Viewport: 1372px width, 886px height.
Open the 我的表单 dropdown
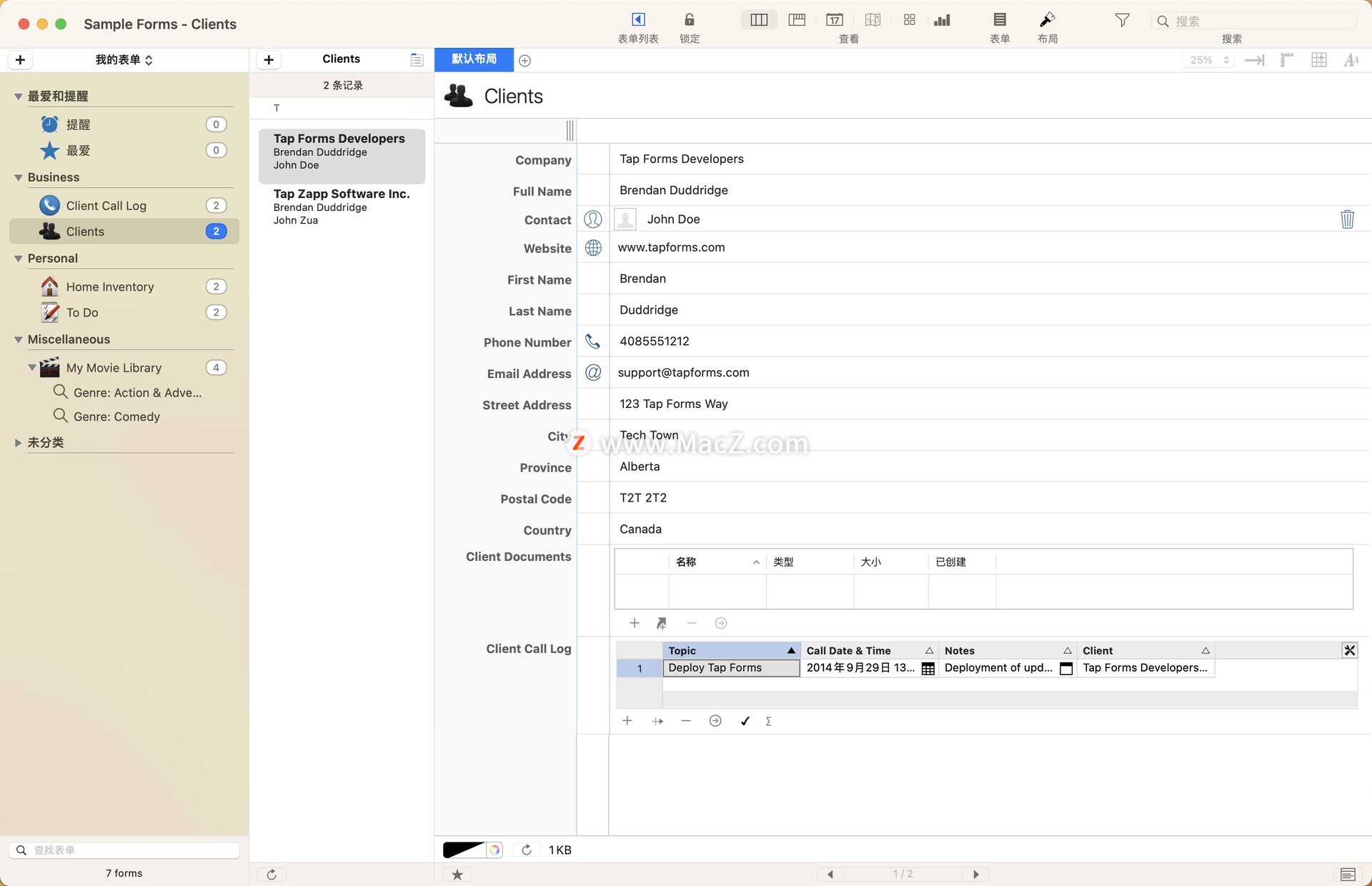[124, 60]
